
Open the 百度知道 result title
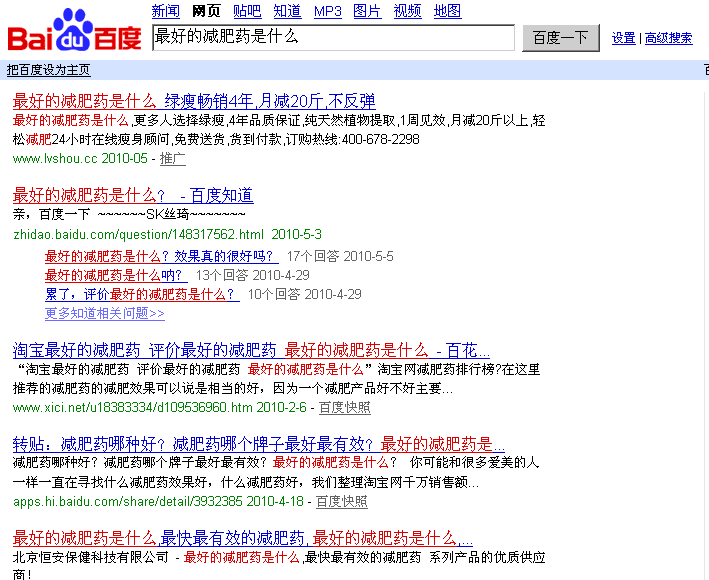point(133,195)
